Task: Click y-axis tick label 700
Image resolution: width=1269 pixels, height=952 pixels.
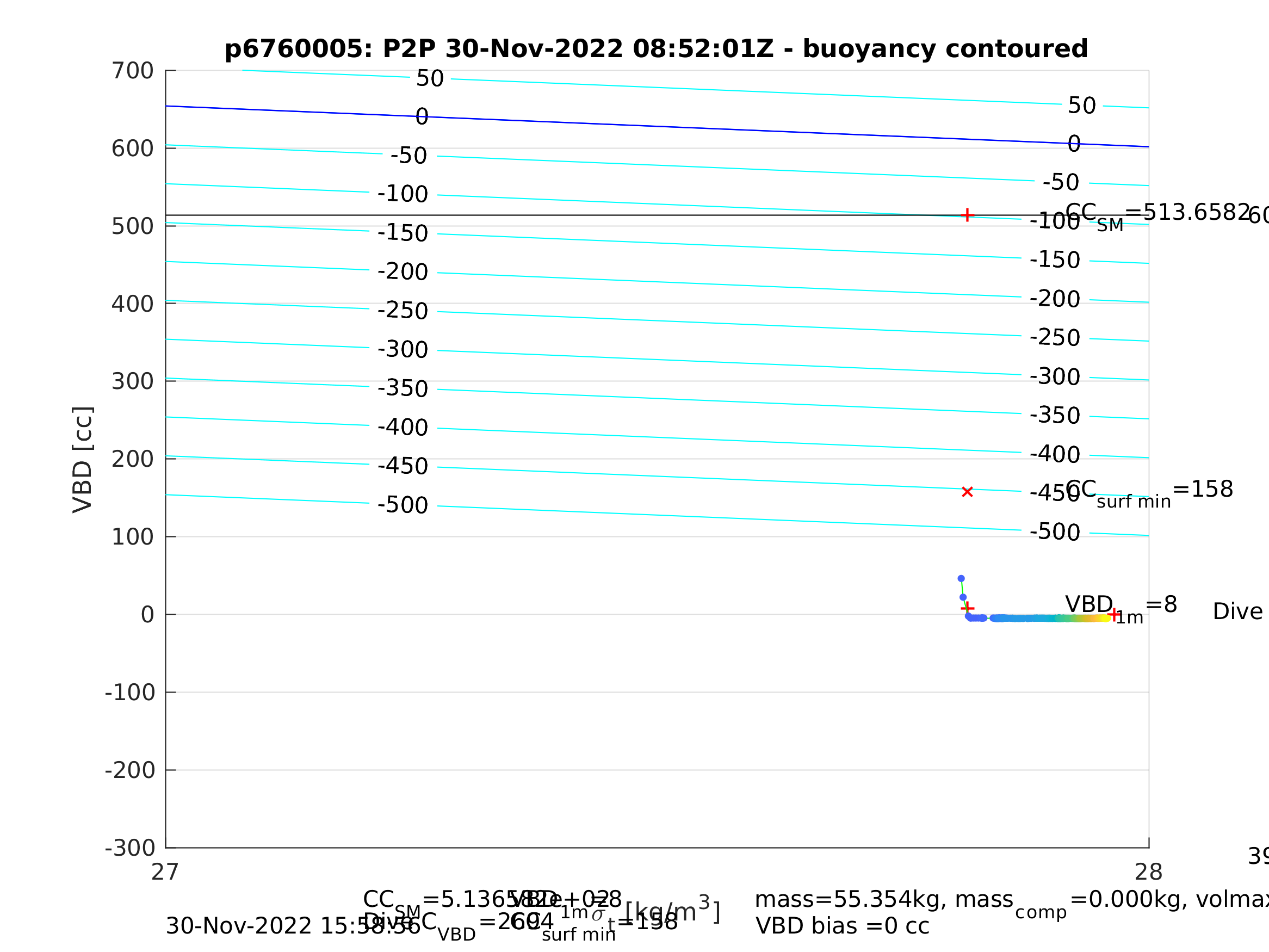Action: [133, 71]
